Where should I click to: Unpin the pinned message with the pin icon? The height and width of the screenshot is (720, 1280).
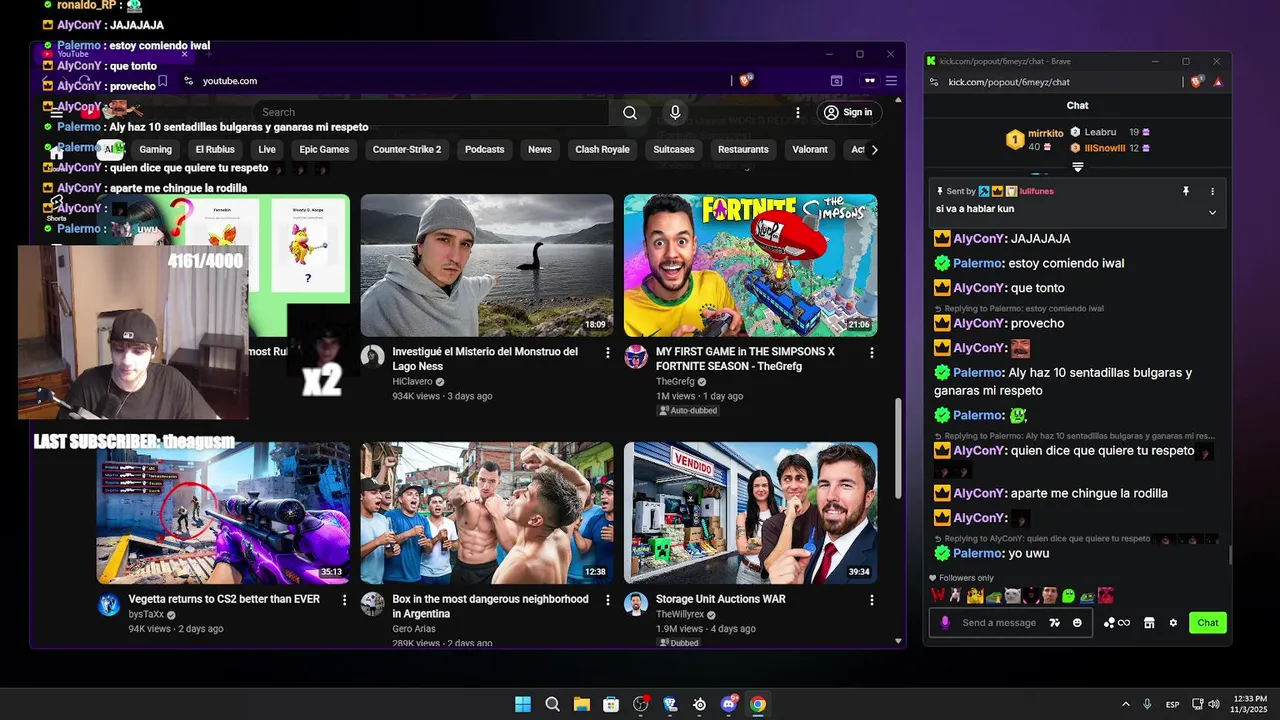1186,191
